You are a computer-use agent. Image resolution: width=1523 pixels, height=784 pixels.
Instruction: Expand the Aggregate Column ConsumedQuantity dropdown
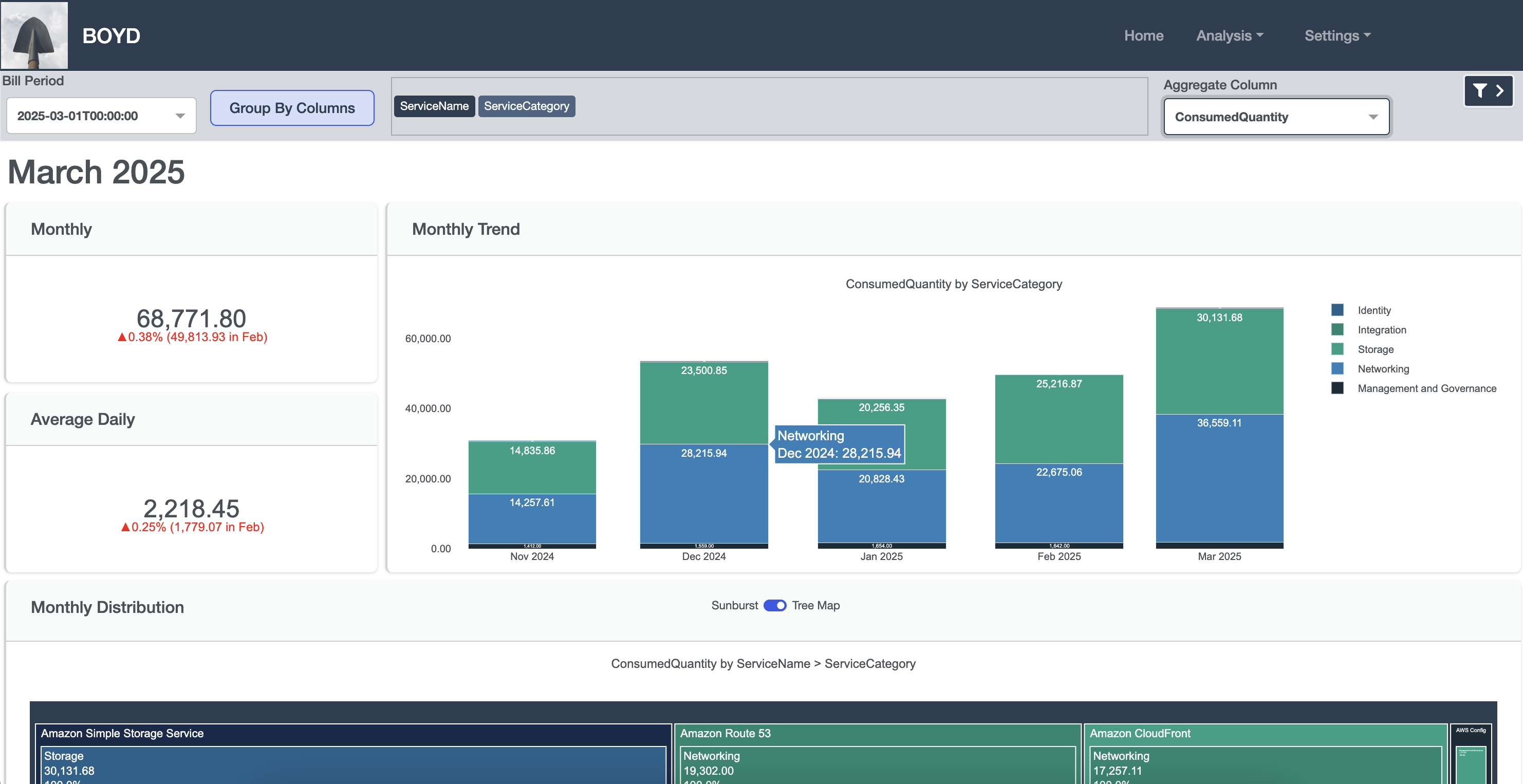pos(1276,117)
